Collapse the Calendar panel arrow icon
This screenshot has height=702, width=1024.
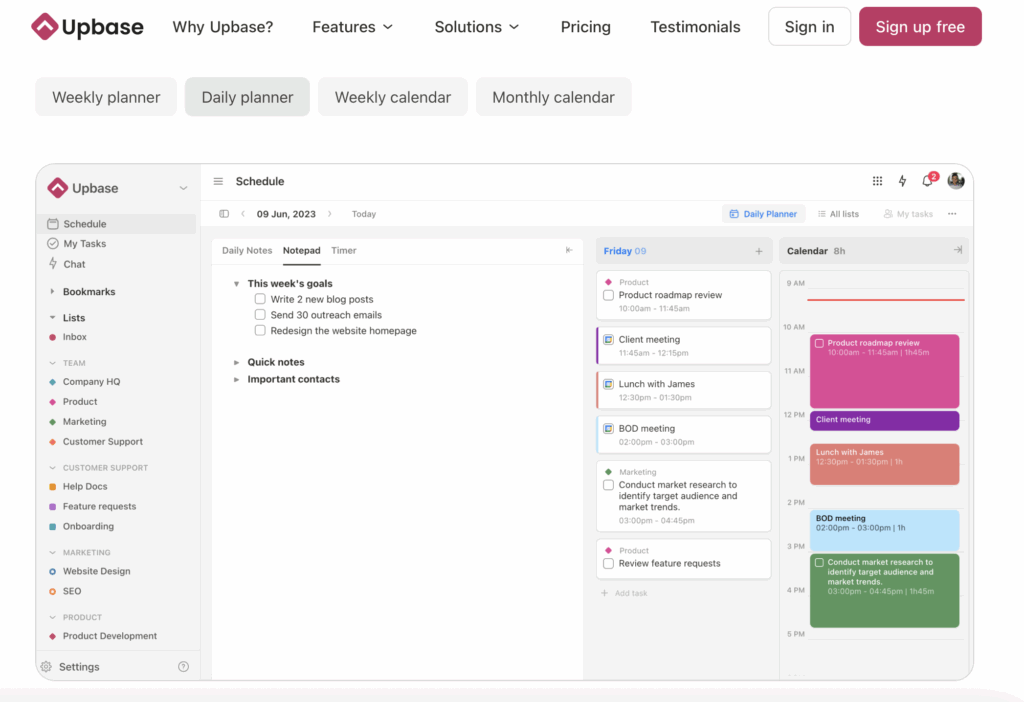[x=957, y=250]
